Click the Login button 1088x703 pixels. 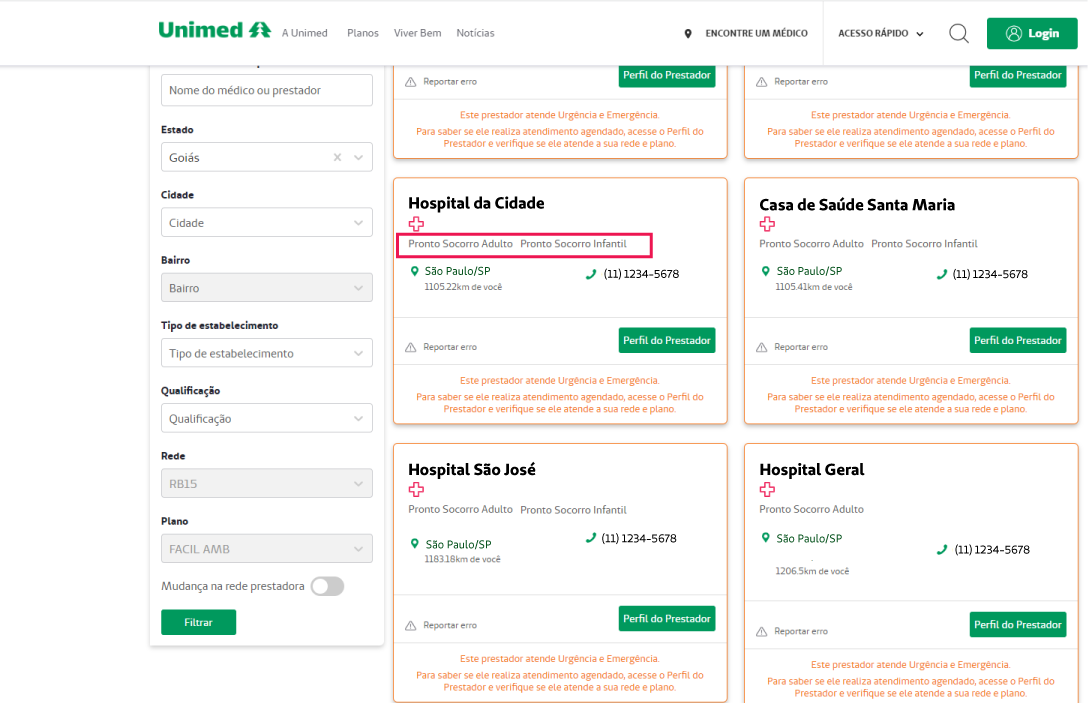pos(1032,33)
